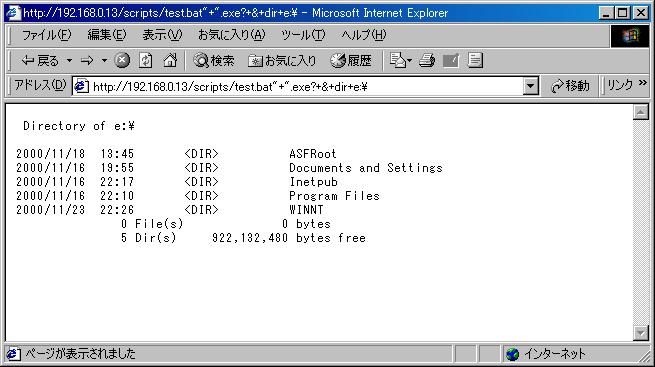This screenshot has width=655, height=367.
Task: Open the お気に入り favorites toolbar button
Action: coord(282,61)
